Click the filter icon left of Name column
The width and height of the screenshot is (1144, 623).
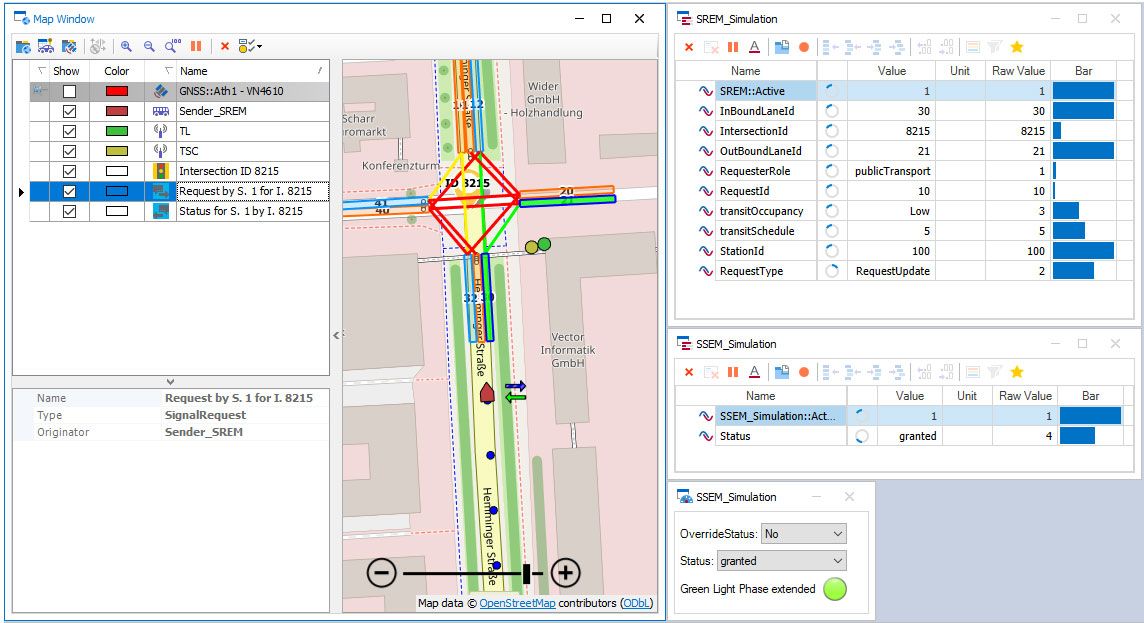click(x=169, y=71)
